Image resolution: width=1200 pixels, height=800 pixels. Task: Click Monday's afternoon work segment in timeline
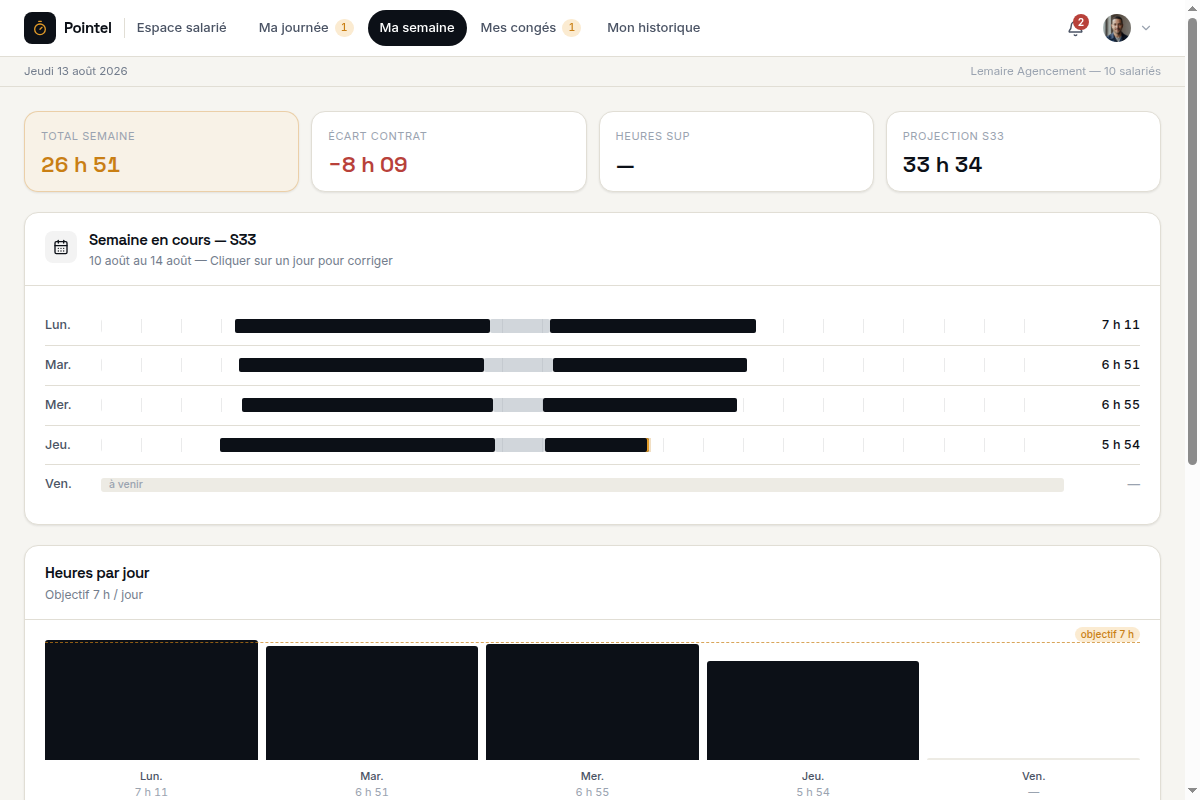[x=653, y=326]
